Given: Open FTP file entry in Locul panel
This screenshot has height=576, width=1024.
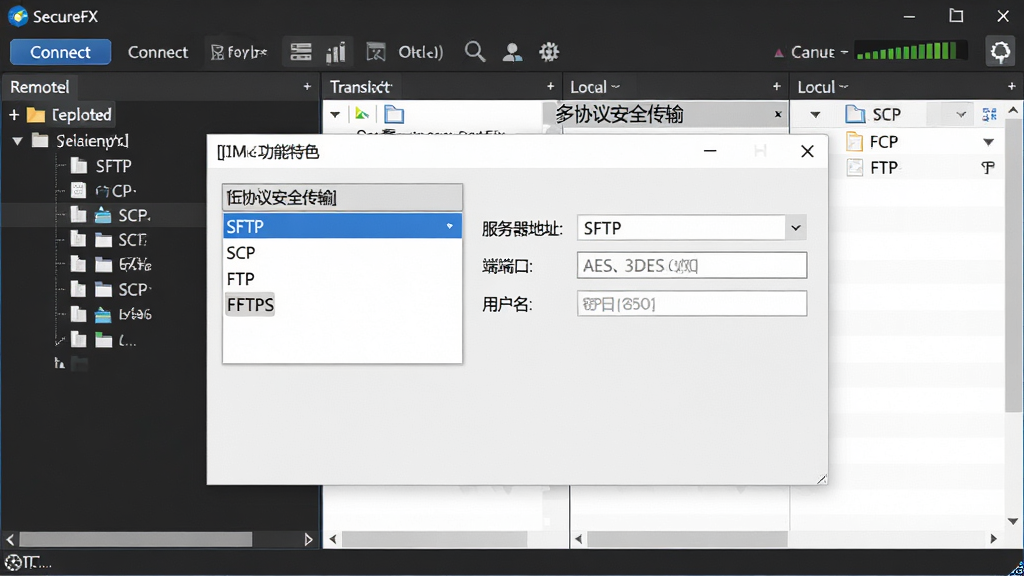Looking at the screenshot, I should 872,168.
